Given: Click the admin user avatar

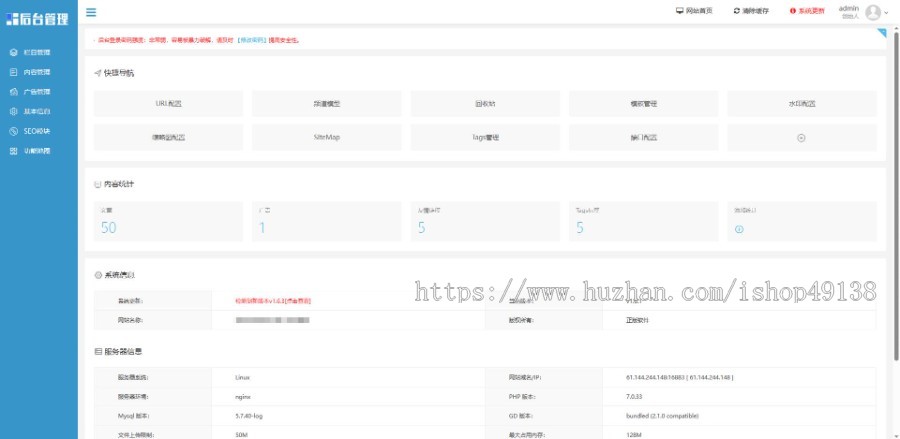Looking at the screenshot, I should 873,12.
